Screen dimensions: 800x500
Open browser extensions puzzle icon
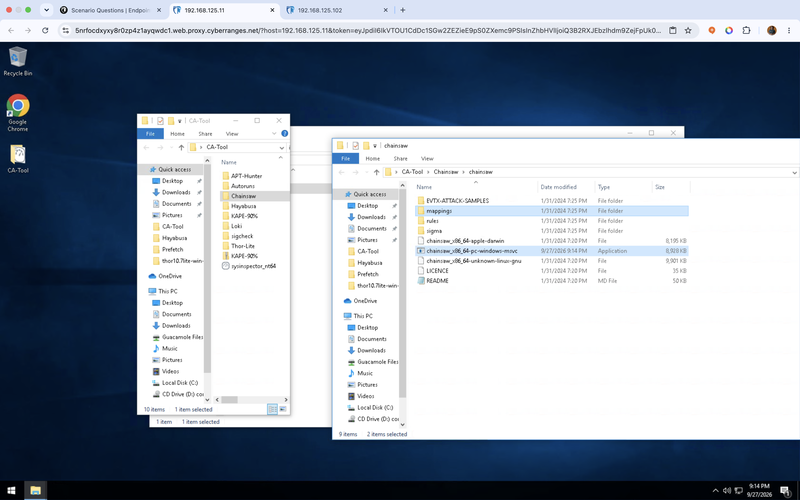[746, 31]
